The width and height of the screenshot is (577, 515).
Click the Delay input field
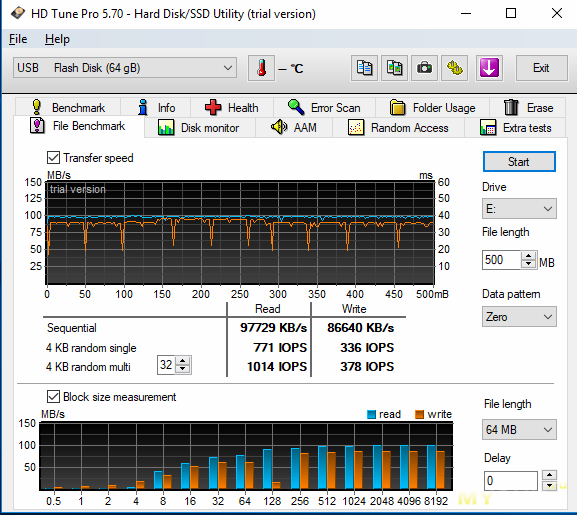pyautogui.click(x=510, y=481)
